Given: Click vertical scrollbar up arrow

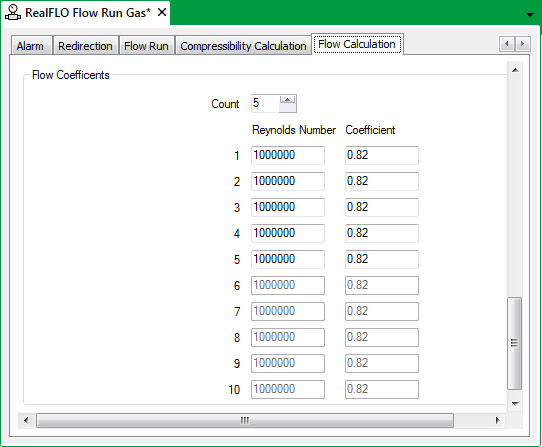Looking at the screenshot, I should pyautogui.click(x=515, y=70).
